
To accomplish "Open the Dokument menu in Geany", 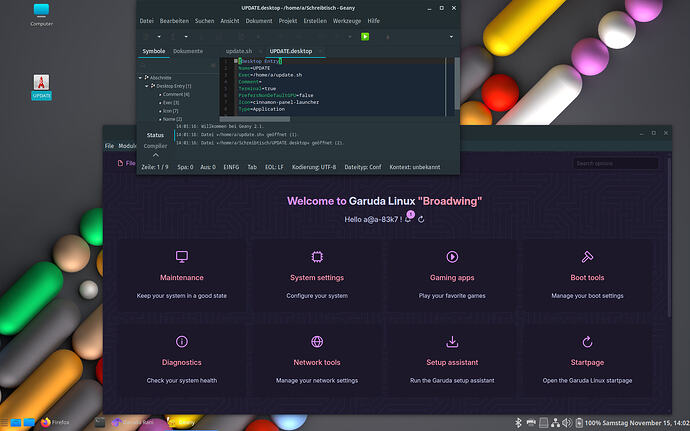I will click(x=259, y=20).
